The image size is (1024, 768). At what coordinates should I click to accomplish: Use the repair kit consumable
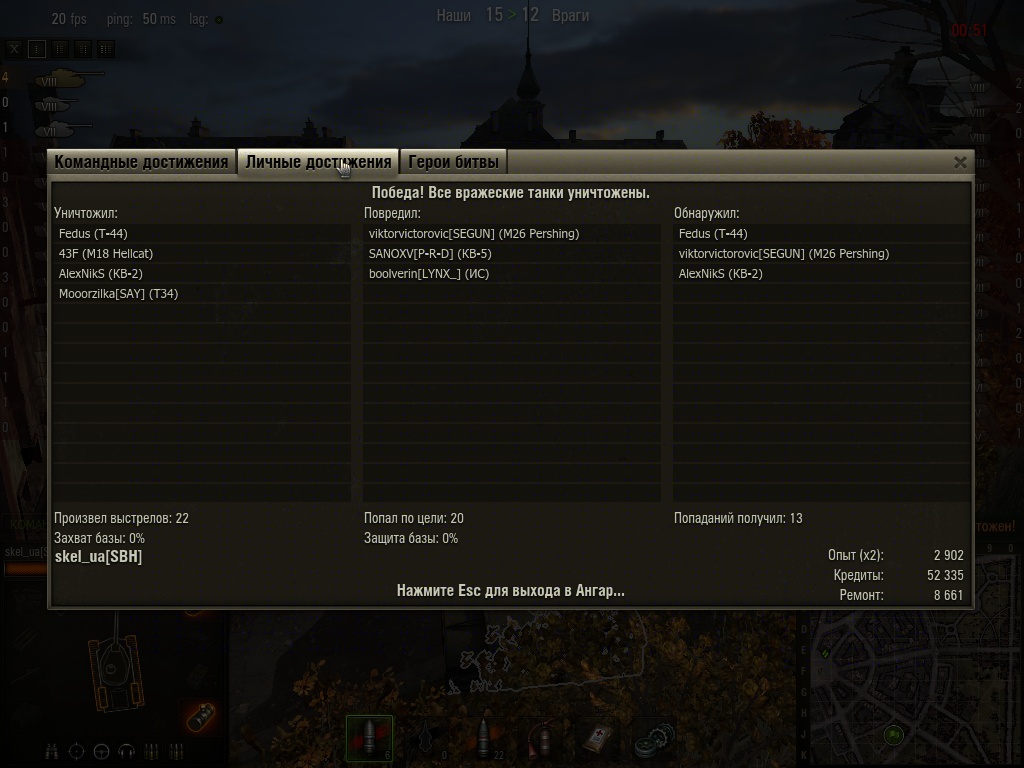tap(654, 738)
